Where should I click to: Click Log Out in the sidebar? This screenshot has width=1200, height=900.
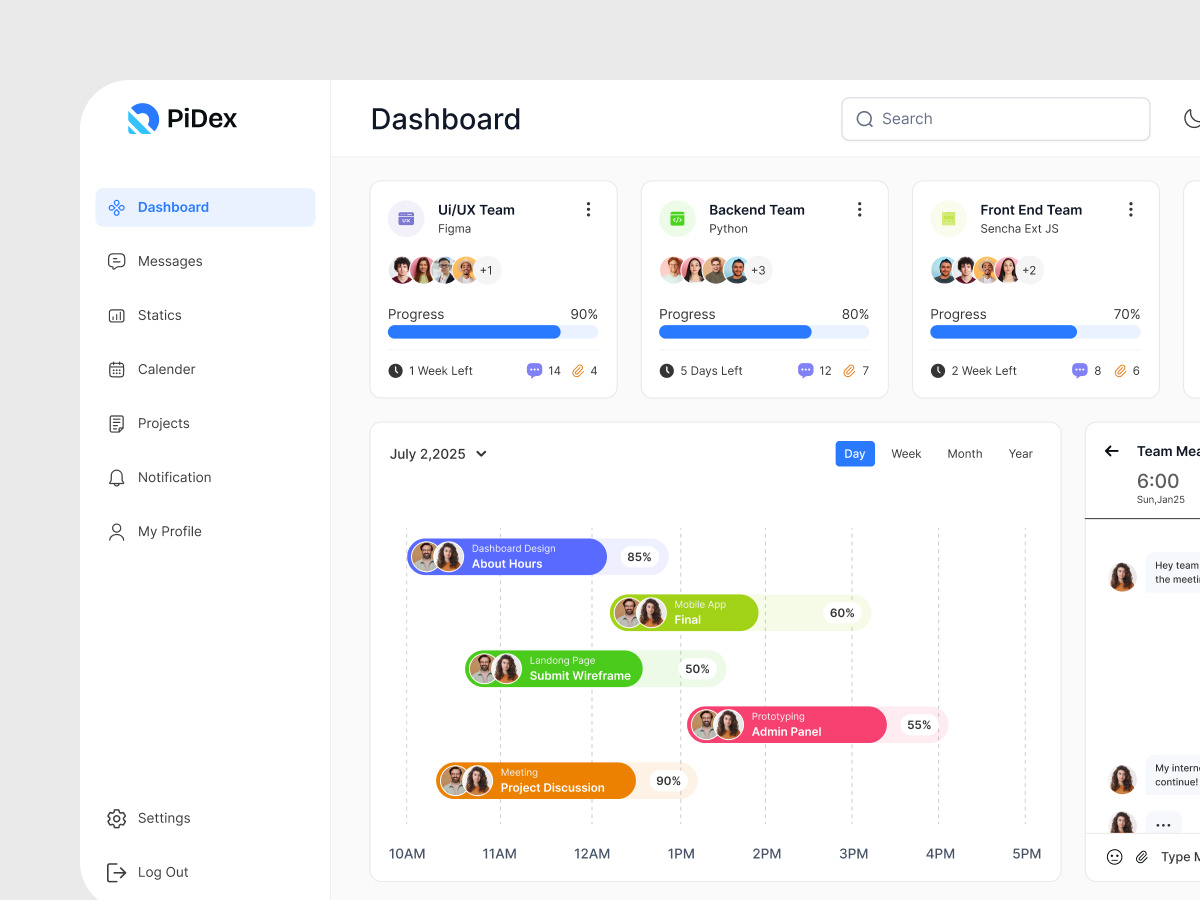pyautogui.click(x=163, y=872)
